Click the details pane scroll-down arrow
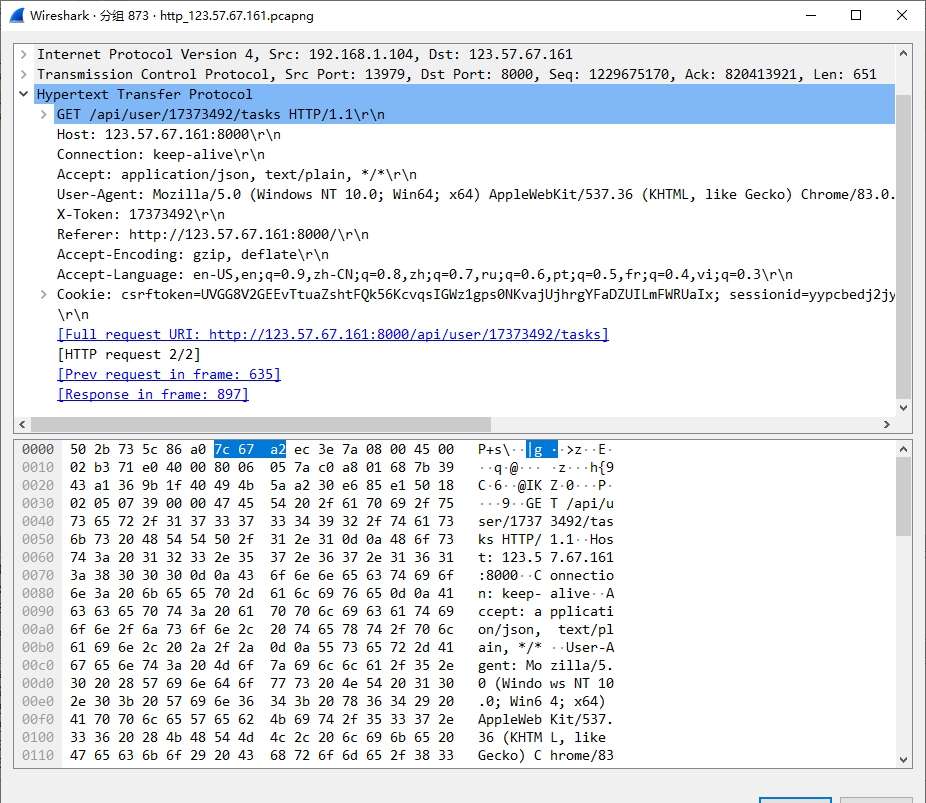 [903, 407]
